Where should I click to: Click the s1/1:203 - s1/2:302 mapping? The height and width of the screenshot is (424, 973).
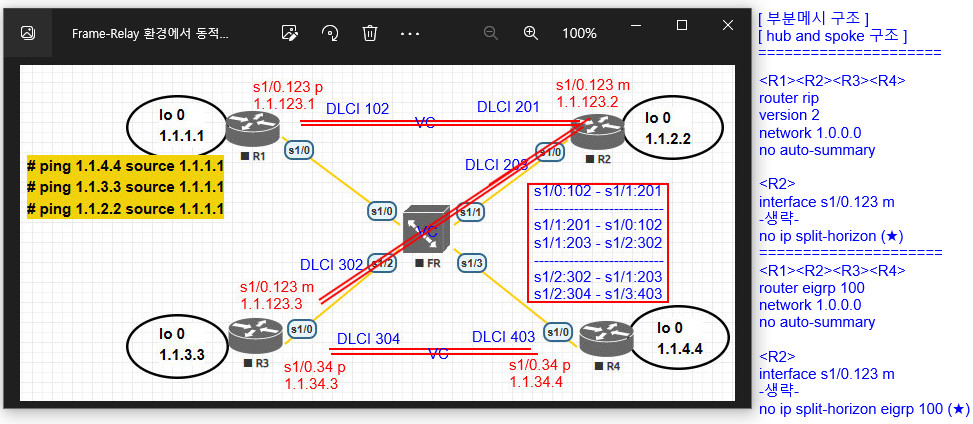pos(598,242)
